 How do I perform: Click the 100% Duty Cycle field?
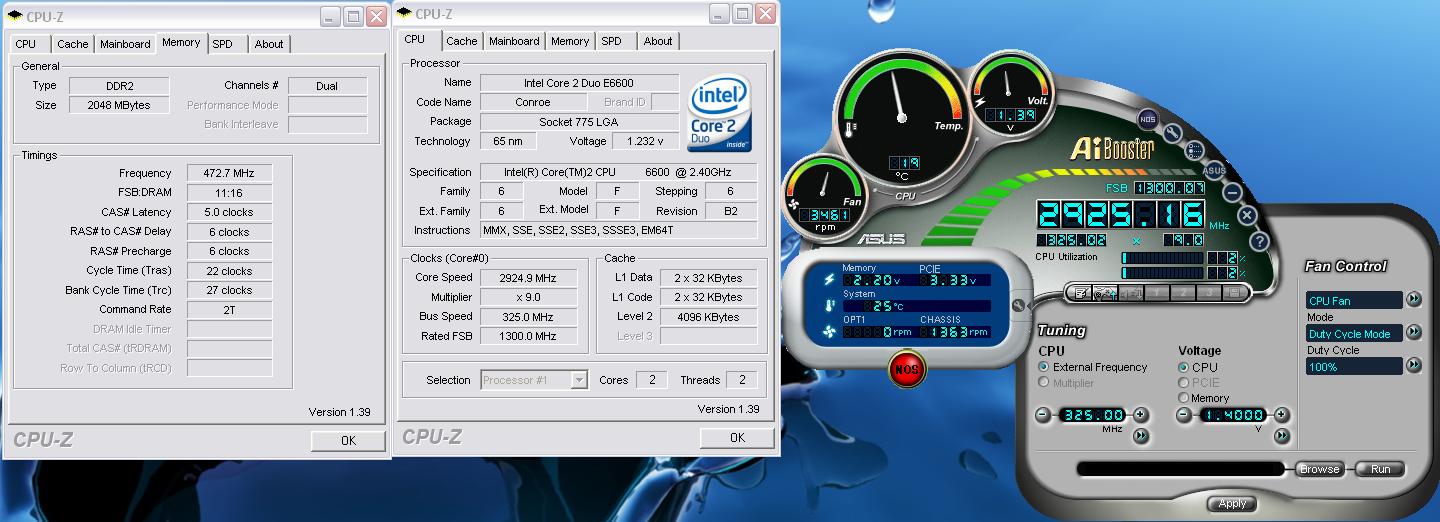point(1354,366)
